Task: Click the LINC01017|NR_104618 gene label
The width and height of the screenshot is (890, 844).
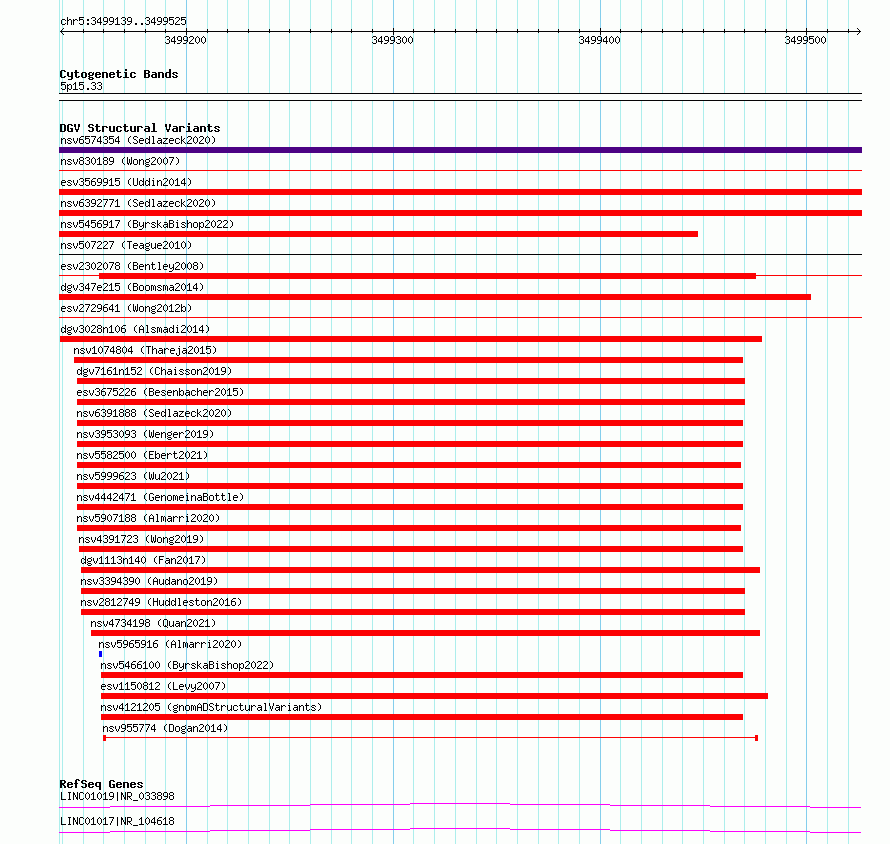Action: [x=117, y=821]
